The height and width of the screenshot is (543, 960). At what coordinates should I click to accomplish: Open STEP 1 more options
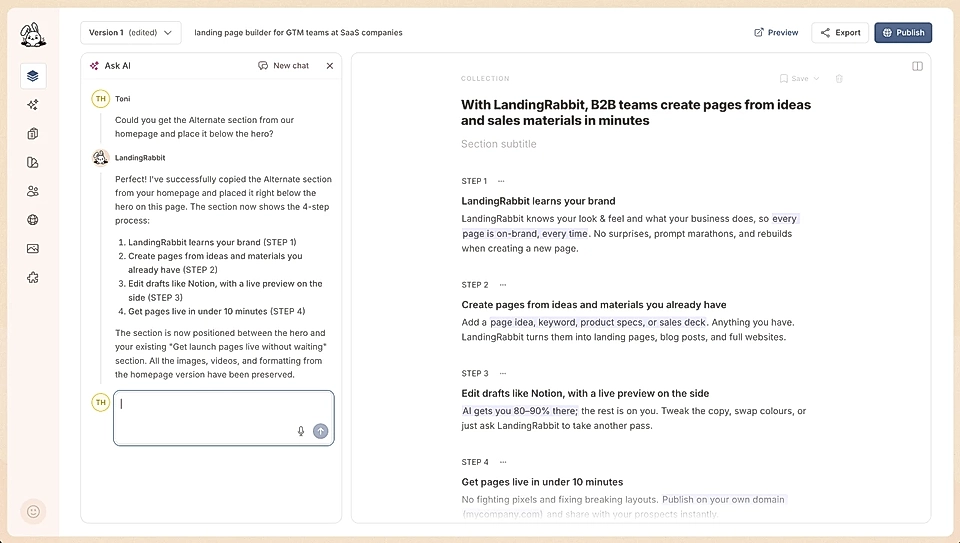501,181
